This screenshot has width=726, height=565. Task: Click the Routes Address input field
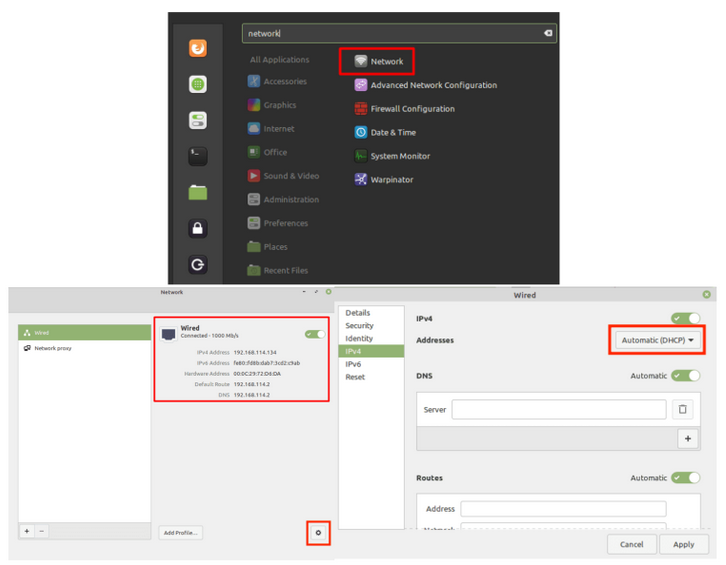[x=563, y=508]
